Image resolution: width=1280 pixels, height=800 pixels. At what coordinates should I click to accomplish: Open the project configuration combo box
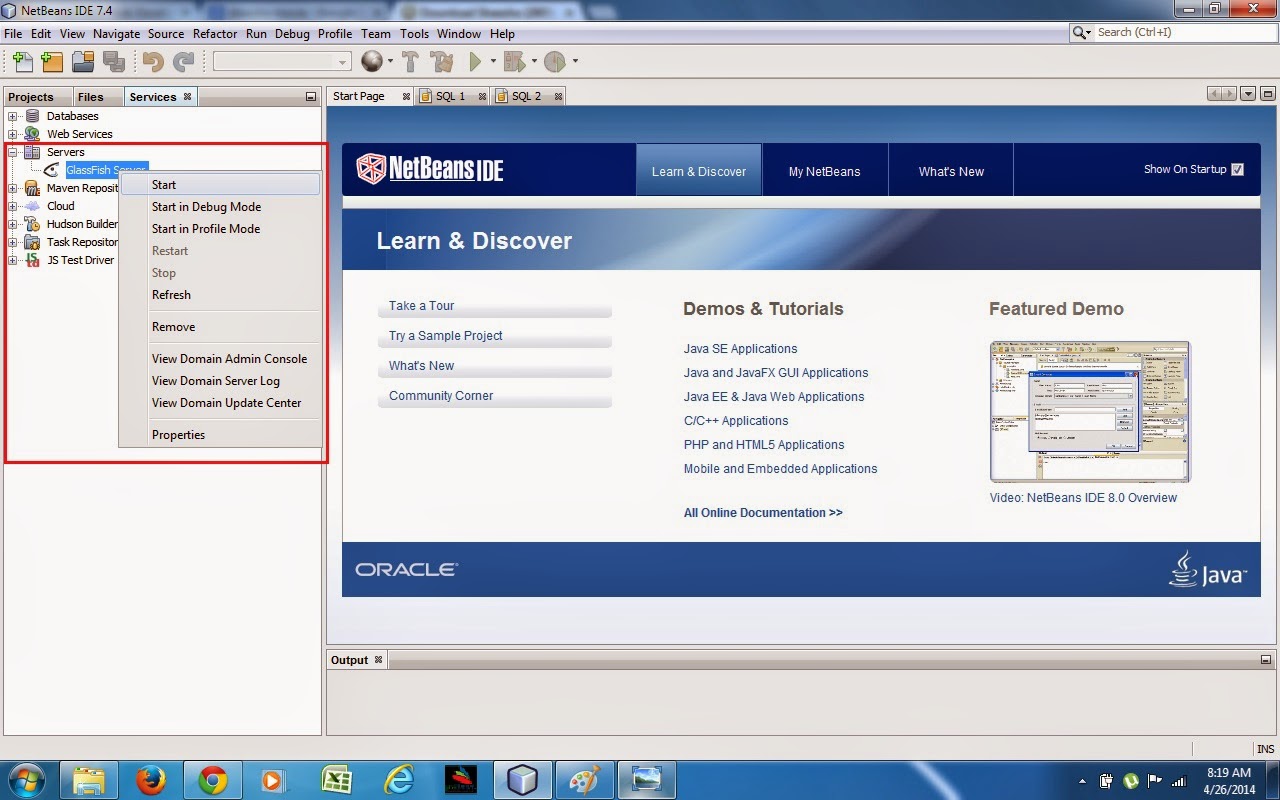pos(282,62)
